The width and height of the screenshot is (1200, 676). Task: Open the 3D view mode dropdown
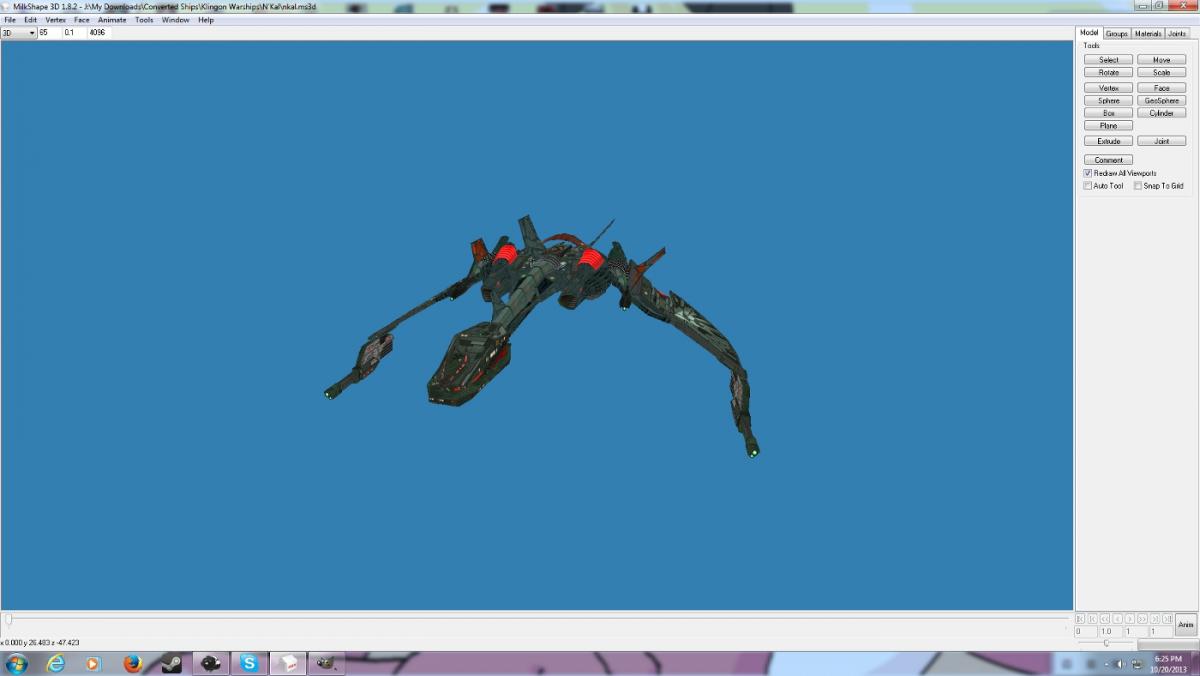(x=18, y=33)
